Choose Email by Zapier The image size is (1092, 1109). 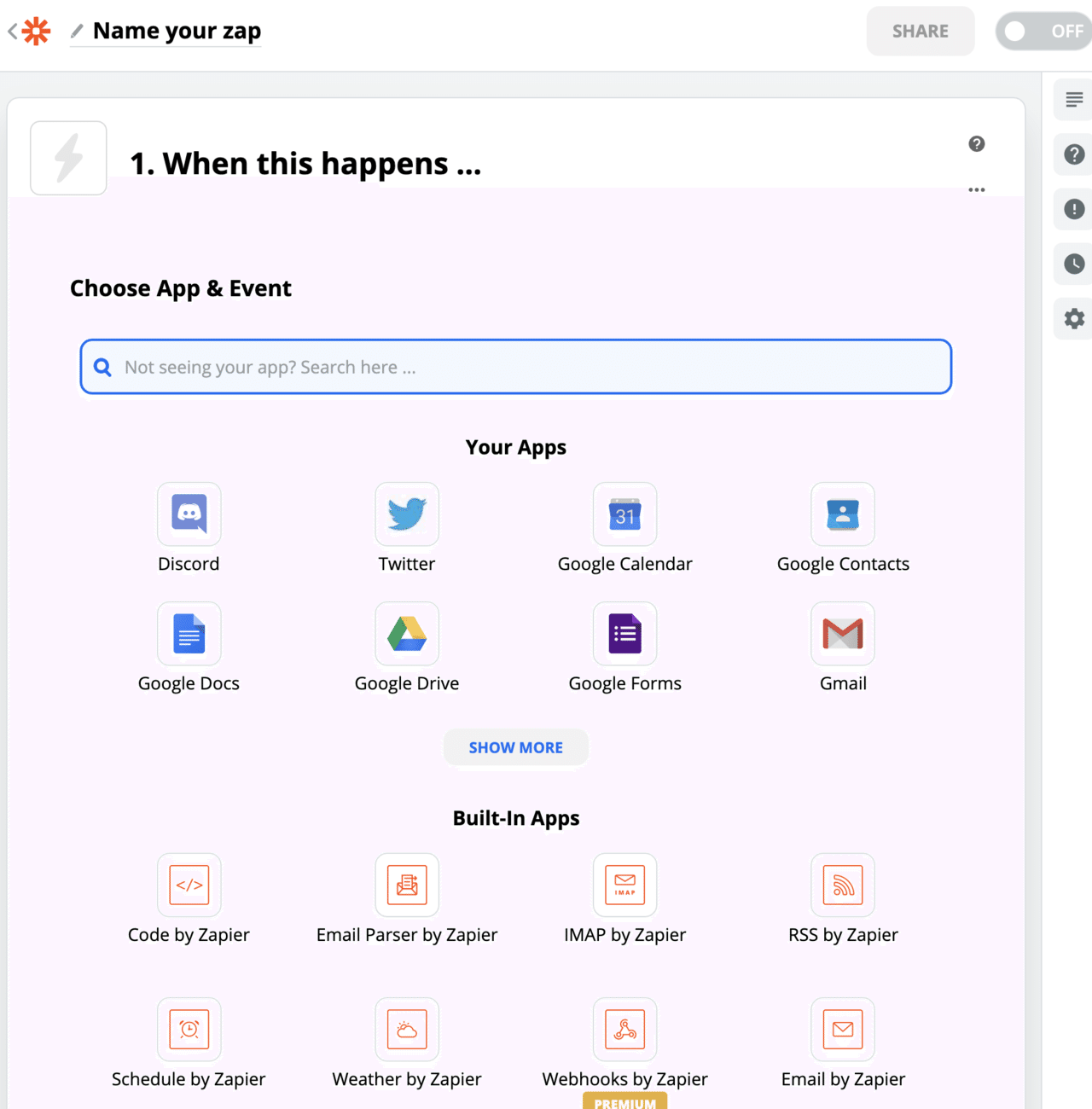(x=843, y=1044)
